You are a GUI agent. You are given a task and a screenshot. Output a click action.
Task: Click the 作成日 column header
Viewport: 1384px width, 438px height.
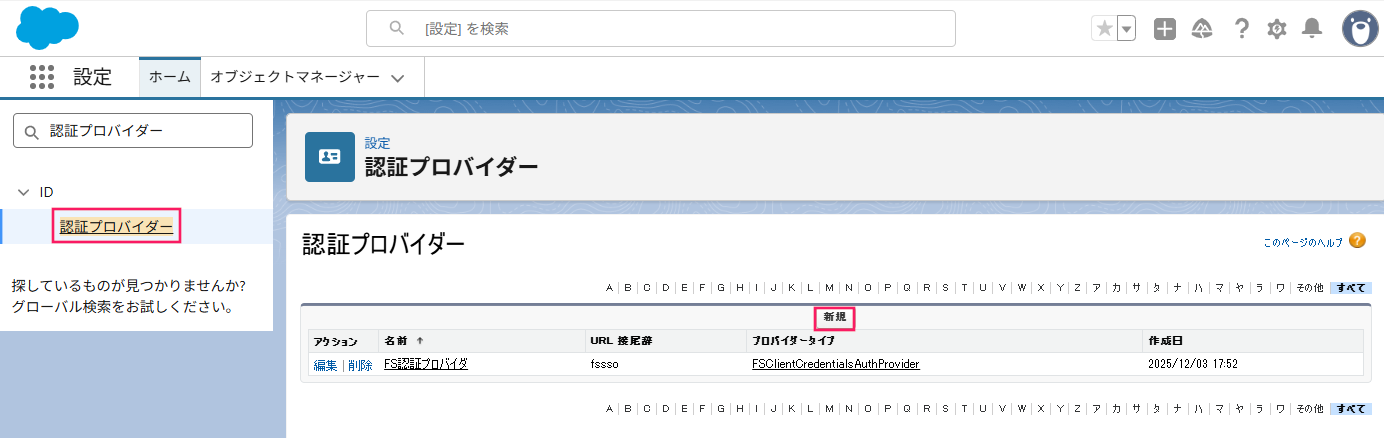coord(1166,341)
